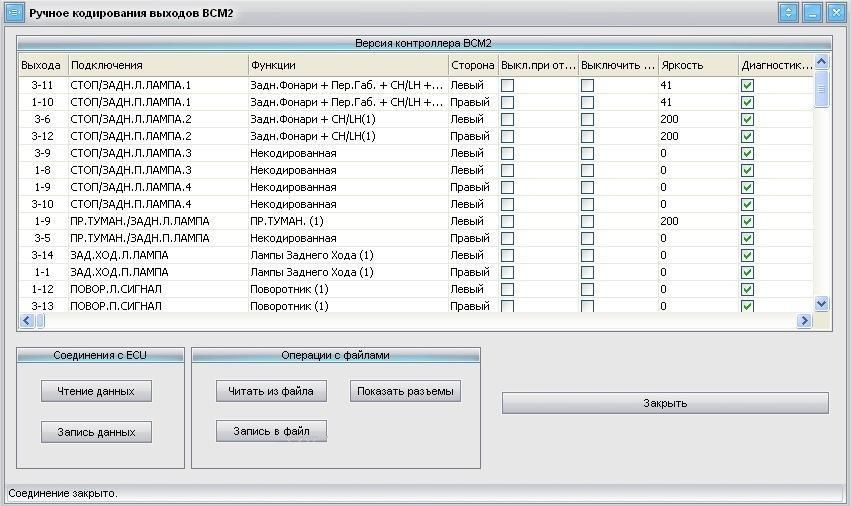Screen dimensions: 851x506
Task: Click brightness value 200 in row 3-6
Action: [670, 119]
